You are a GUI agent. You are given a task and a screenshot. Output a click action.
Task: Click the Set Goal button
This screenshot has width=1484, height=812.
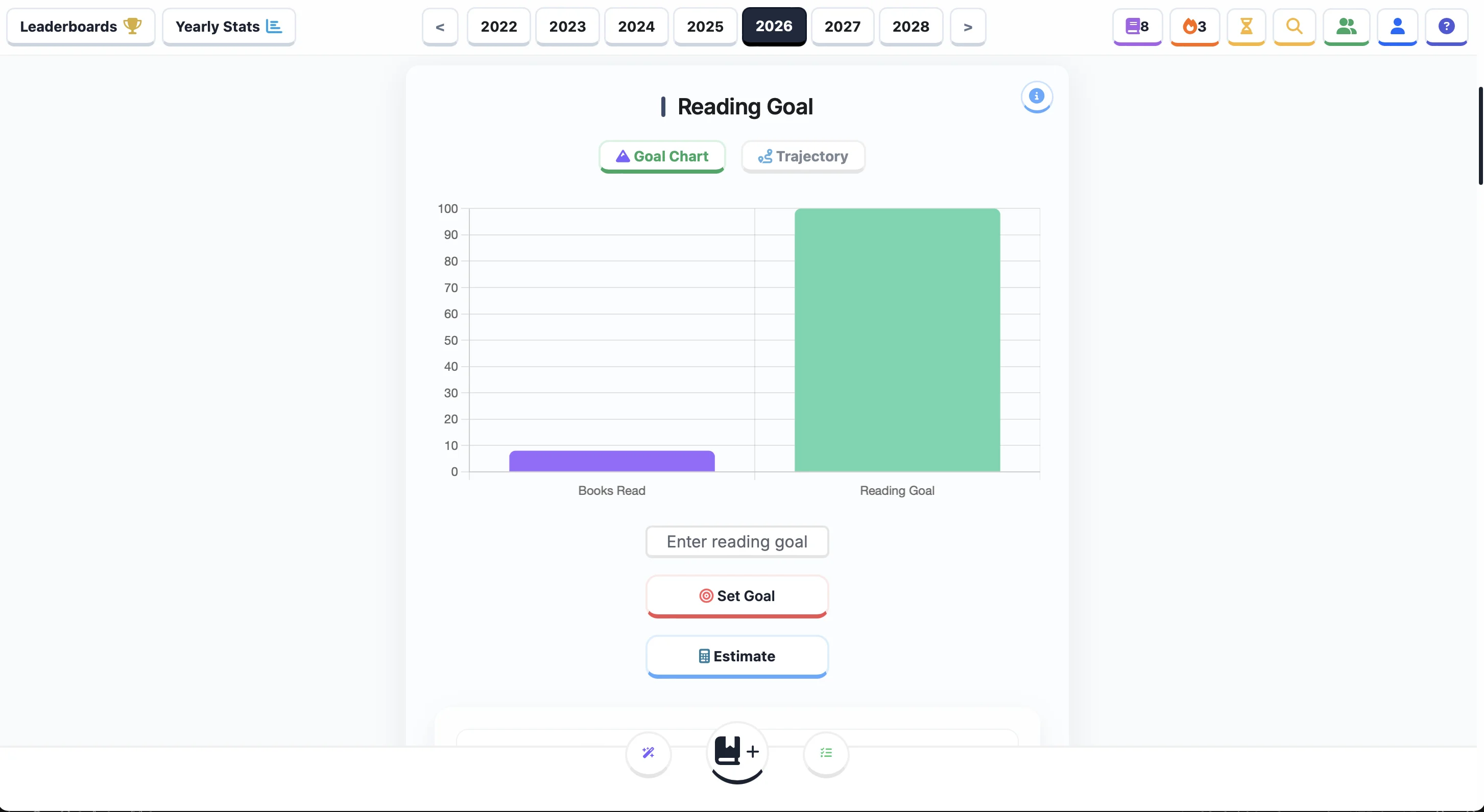pyautogui.click(x=737, y=596)
